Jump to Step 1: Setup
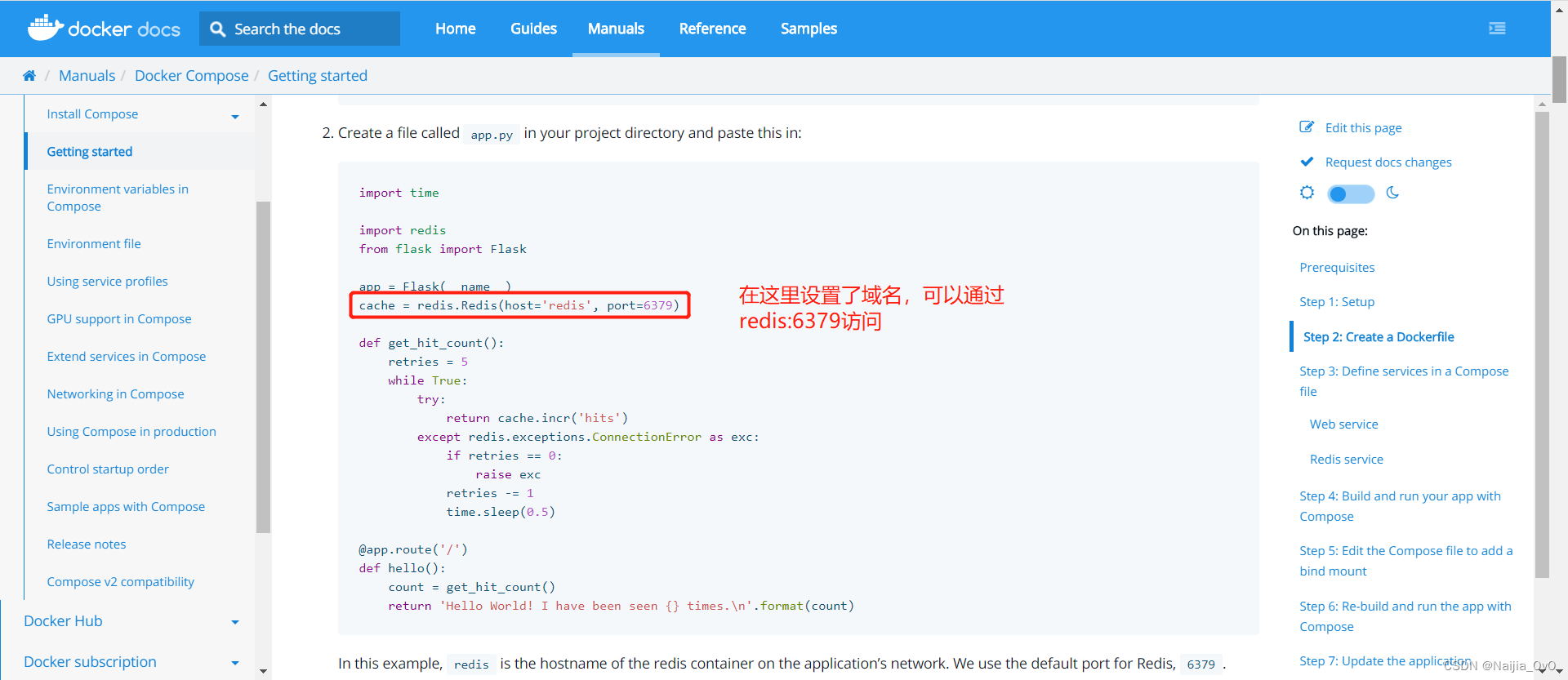Screen dimensions: 1568x680 click(x=1337, y=302)
